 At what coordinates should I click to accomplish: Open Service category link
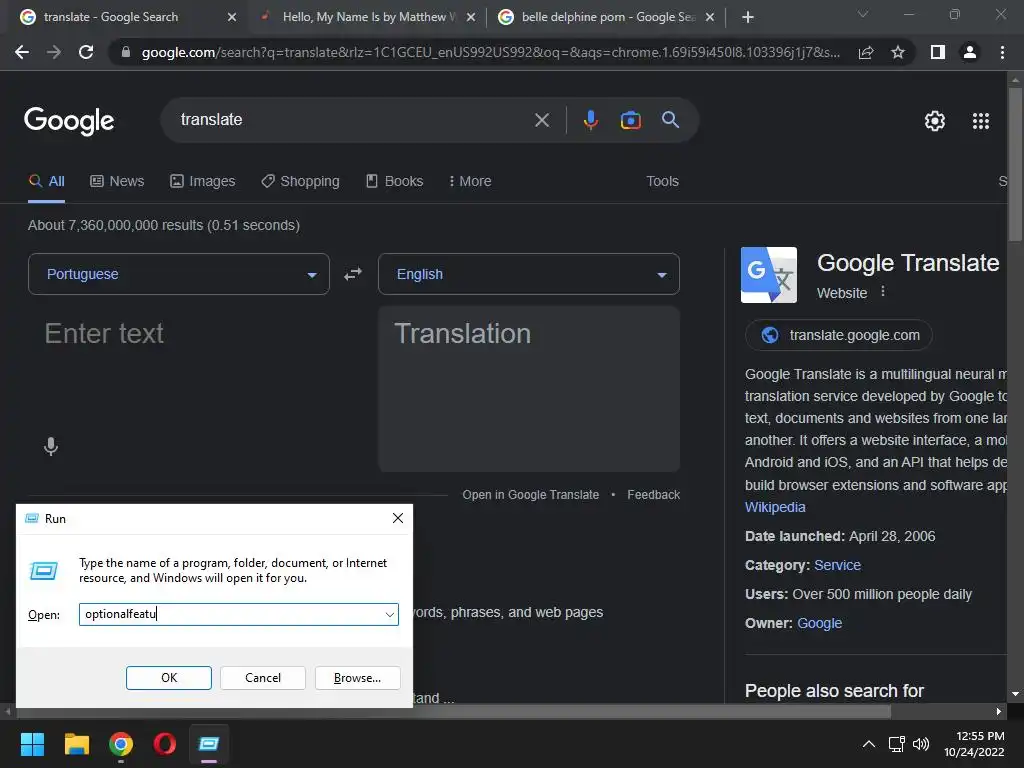coord(837,566)
